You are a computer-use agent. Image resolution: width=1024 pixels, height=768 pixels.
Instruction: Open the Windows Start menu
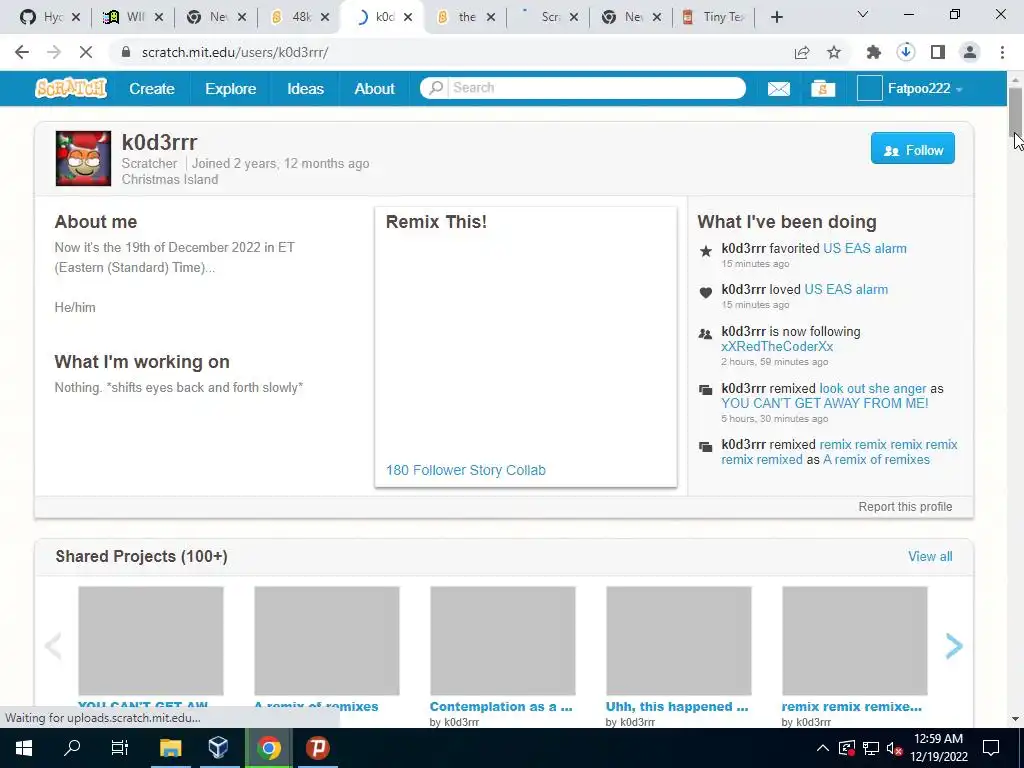tap(24, 748)
